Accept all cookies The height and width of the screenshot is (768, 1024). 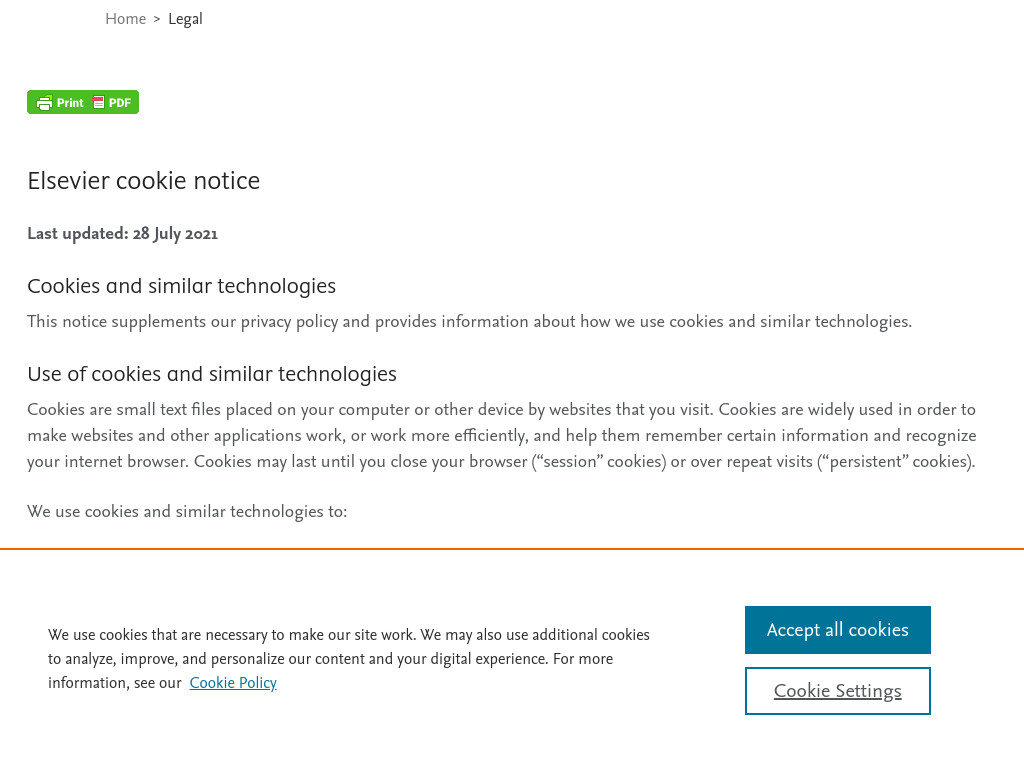tap(837, 630)
